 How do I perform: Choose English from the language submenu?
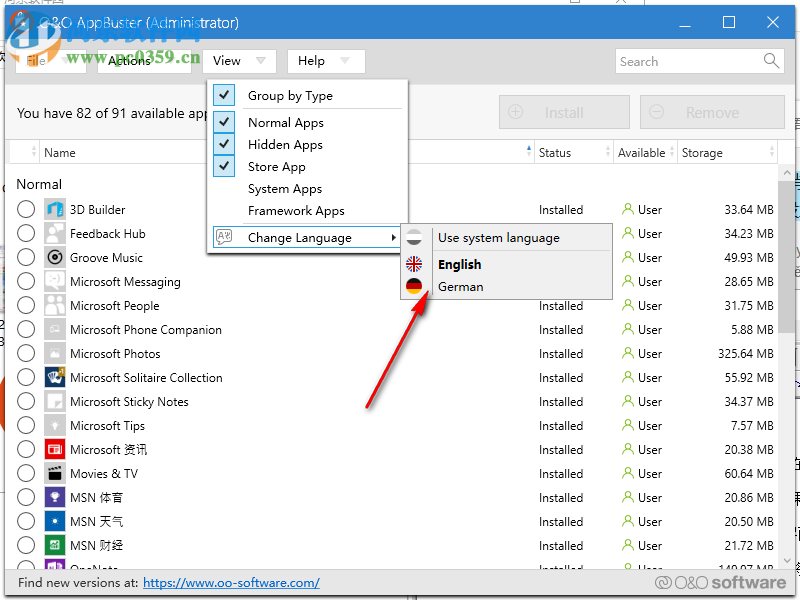(x=459, y=265)
